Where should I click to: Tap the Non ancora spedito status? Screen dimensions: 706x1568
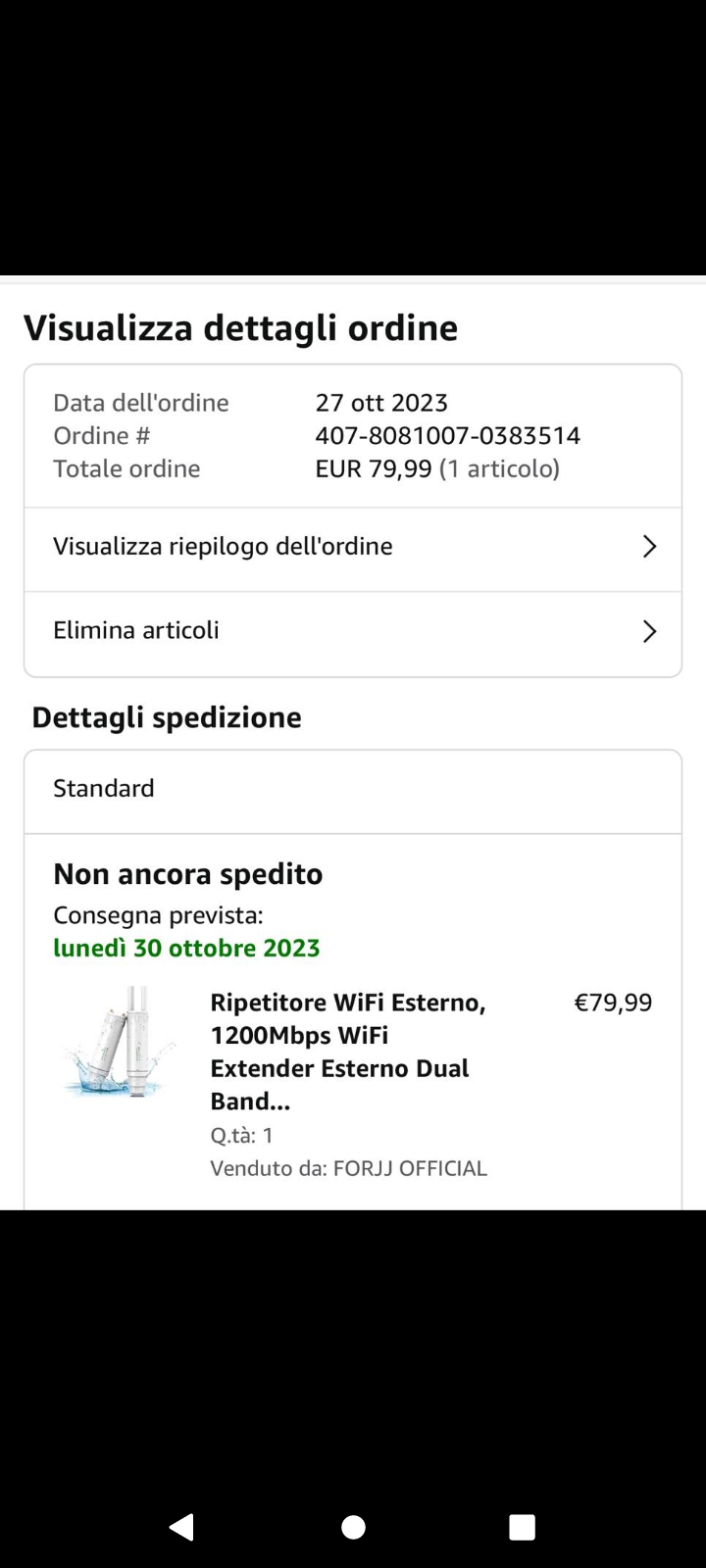tap(187, 873)
